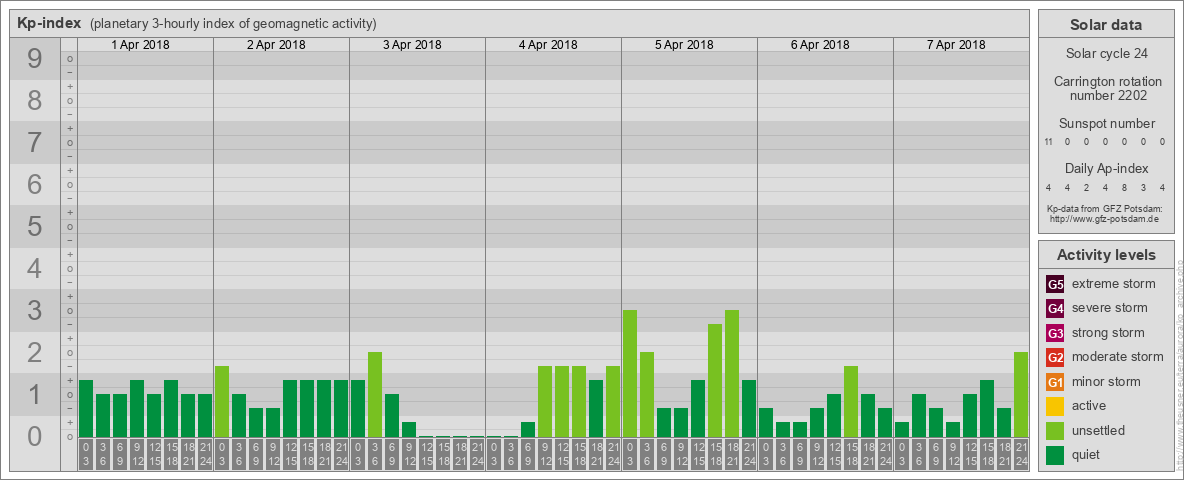Click the Ap-index value '8'

coord(1124,187)
